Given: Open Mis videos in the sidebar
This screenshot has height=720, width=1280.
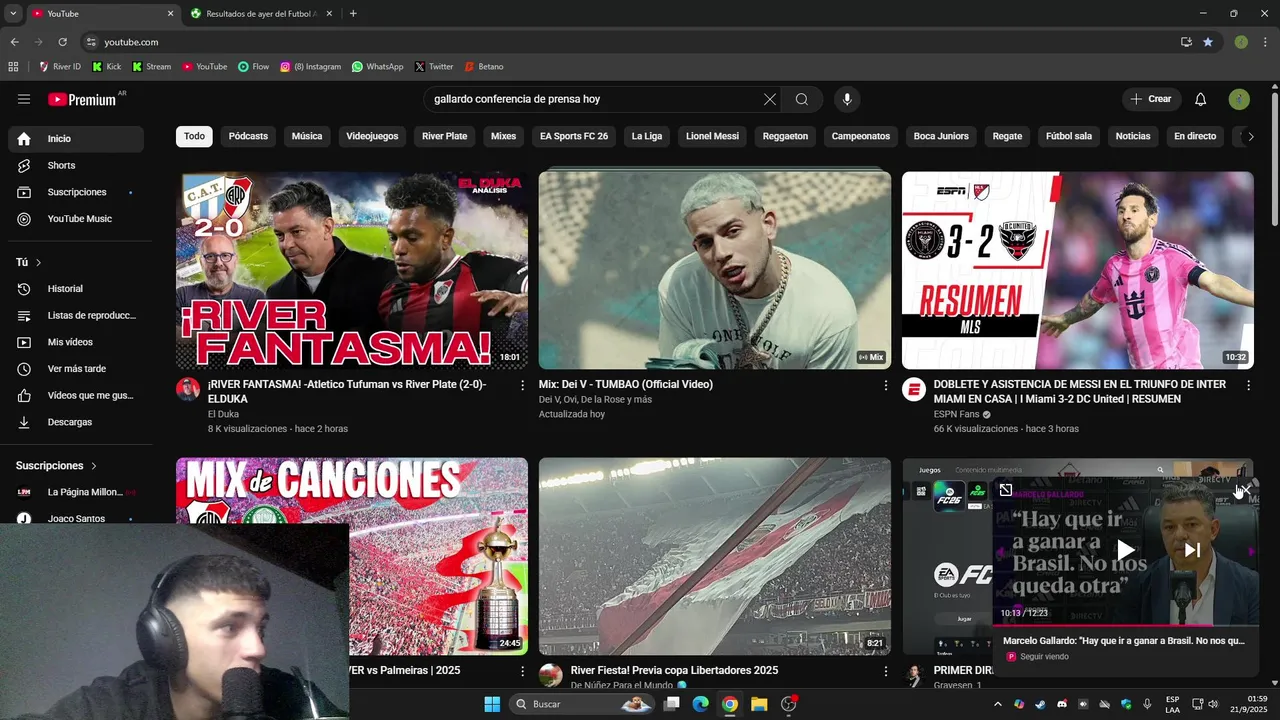Looking at the screenshot, I should point(76,342).
